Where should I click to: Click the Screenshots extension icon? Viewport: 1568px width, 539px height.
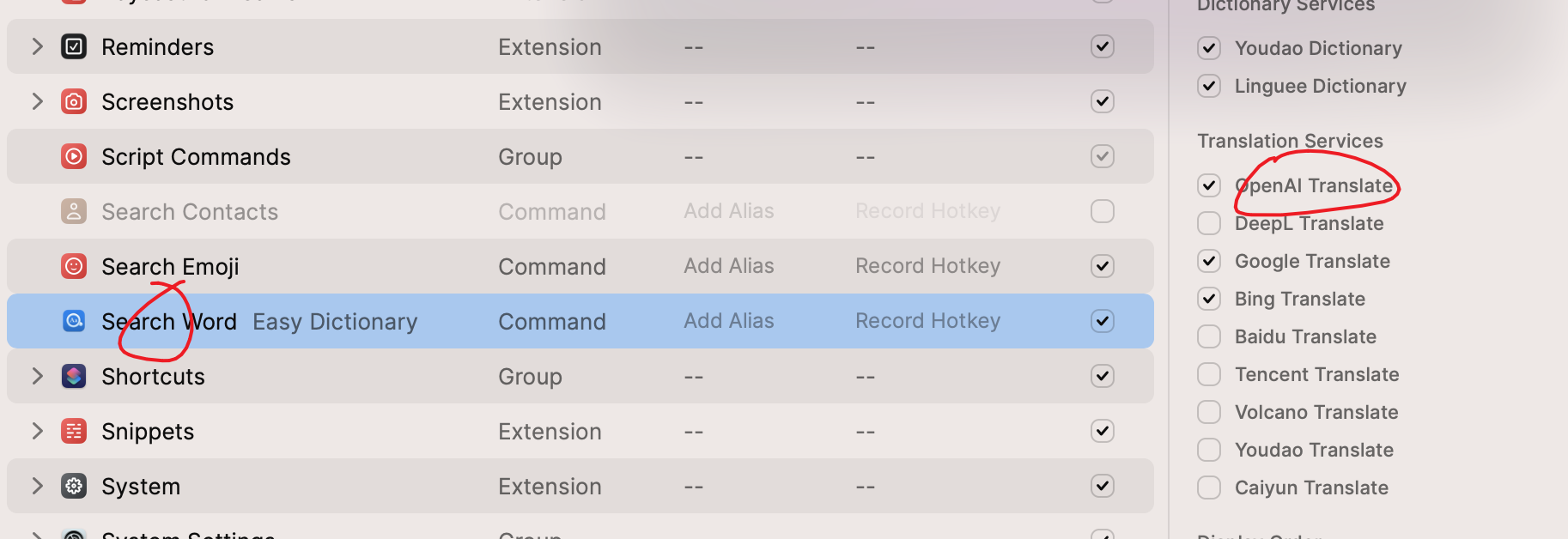(x=74, y=101)
